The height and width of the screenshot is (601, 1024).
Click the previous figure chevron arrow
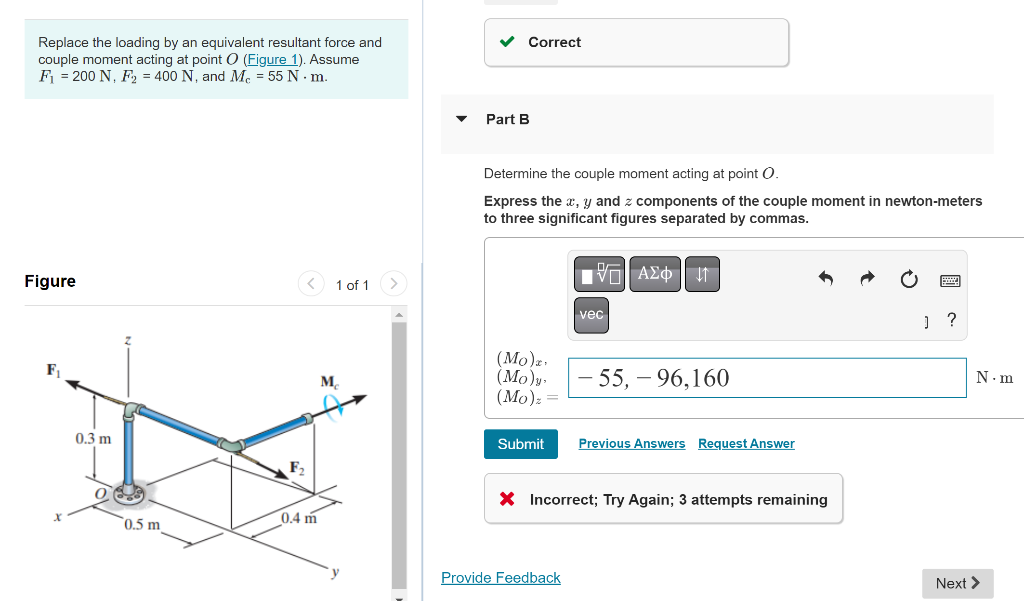click(x=310, y=284)
